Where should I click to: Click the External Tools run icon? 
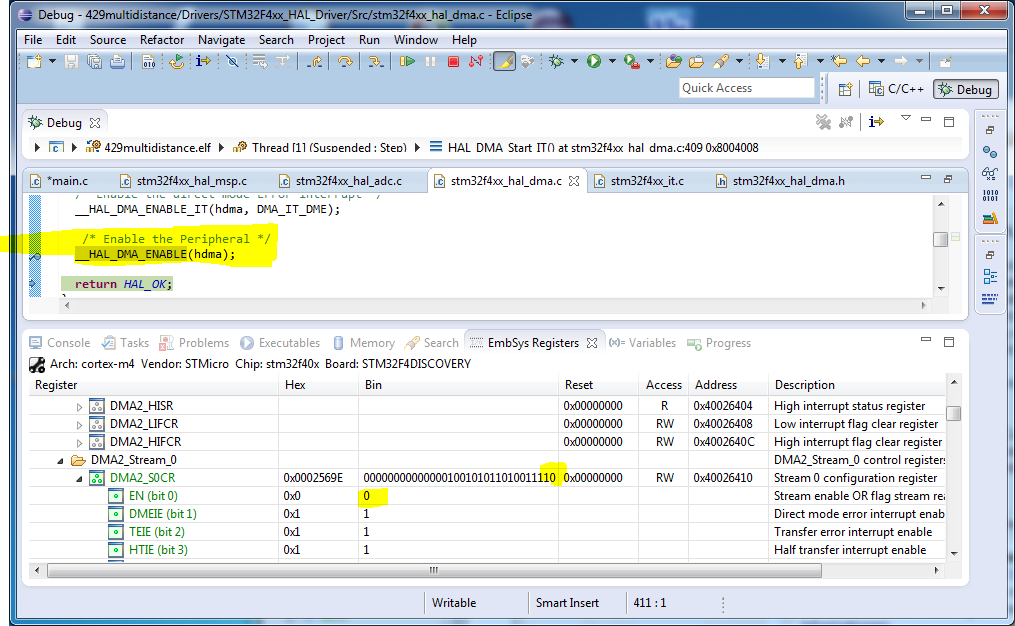(632, 61)
